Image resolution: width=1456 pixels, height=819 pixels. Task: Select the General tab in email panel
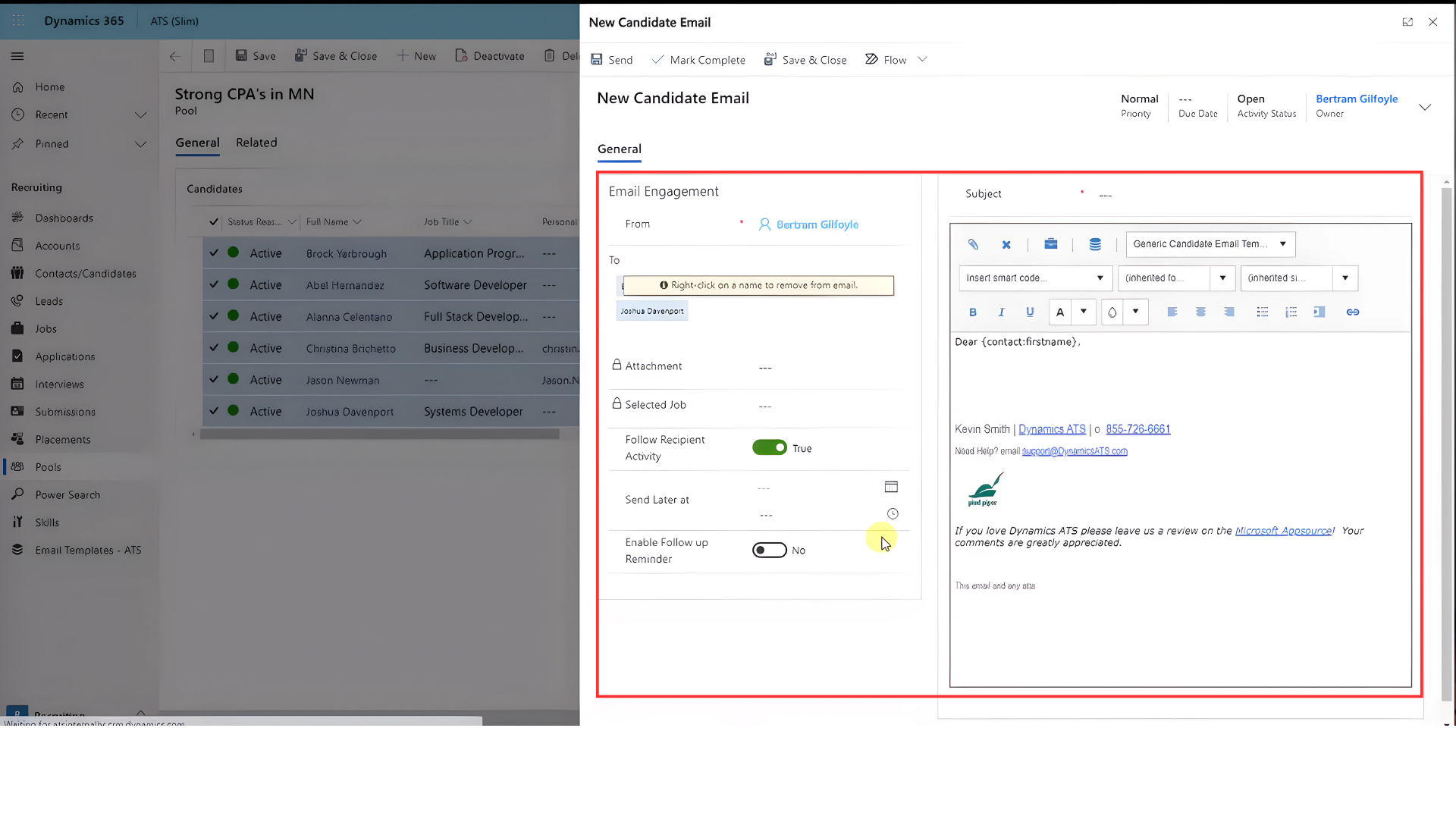coord(620,149)
